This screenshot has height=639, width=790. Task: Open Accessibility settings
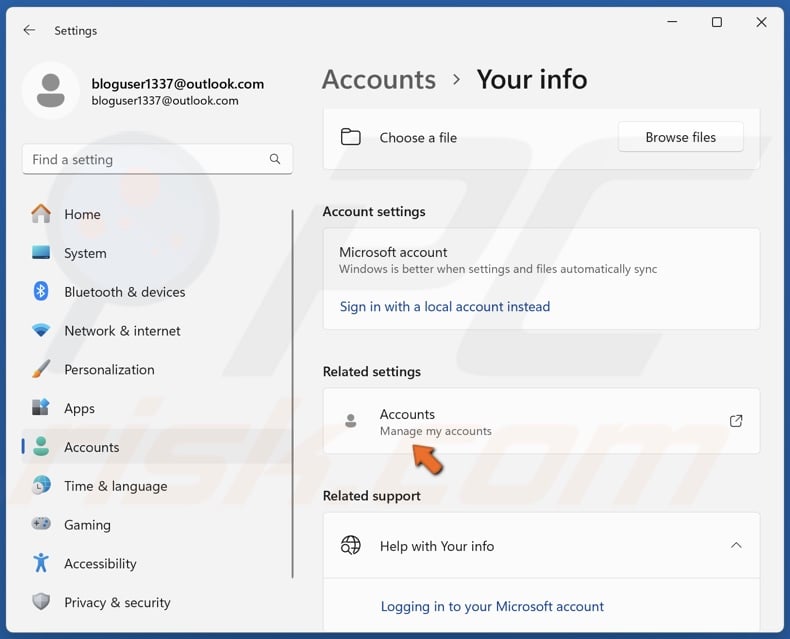[x=157, y=563]
